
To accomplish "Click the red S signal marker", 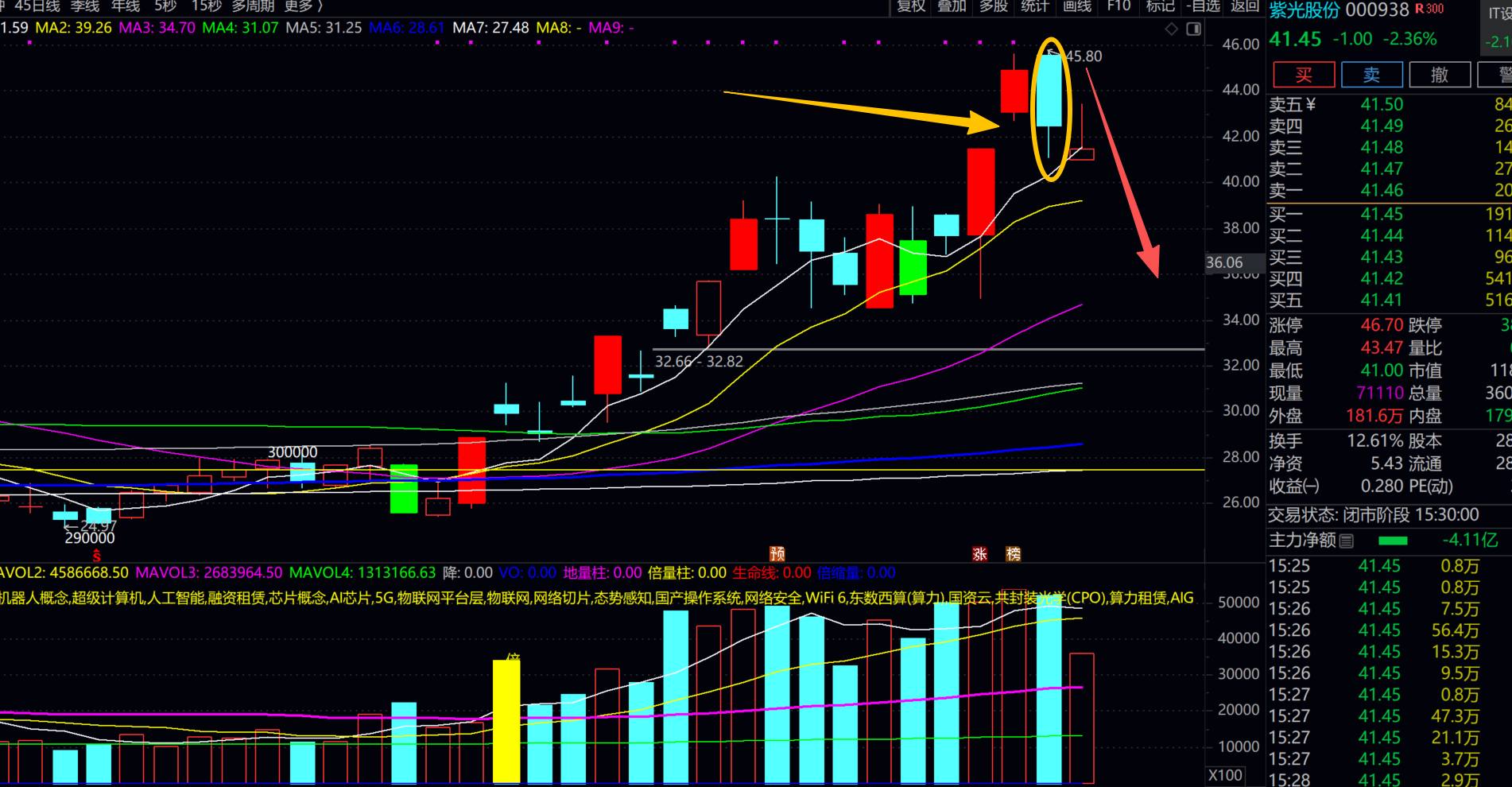I will click(x=97, y=556).
